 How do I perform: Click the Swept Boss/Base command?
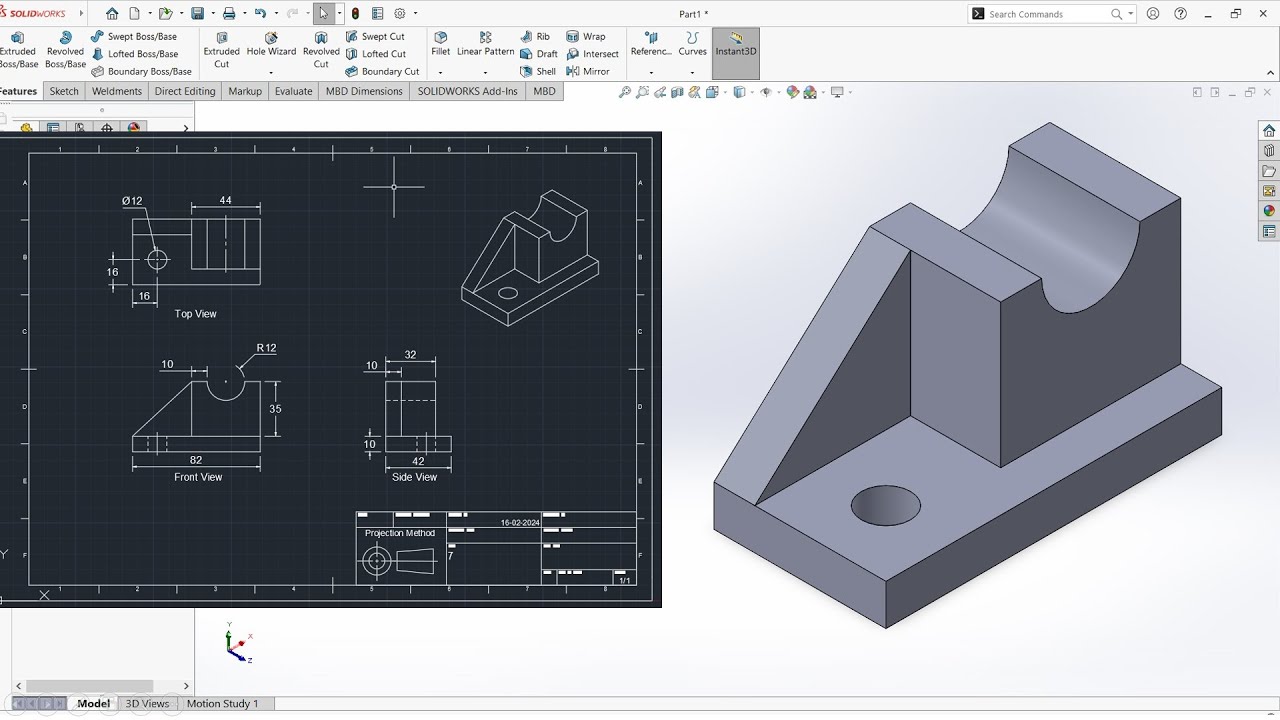click(134, 37)
